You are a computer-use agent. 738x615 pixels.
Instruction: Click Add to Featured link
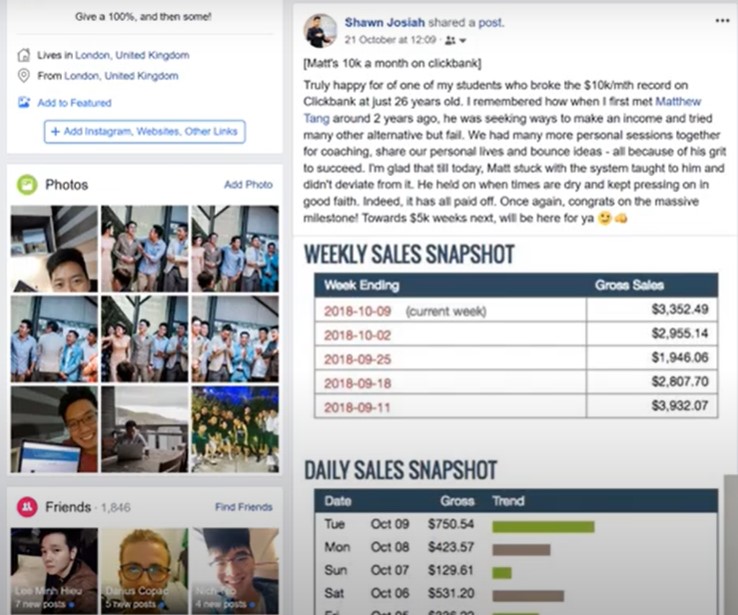74,103
